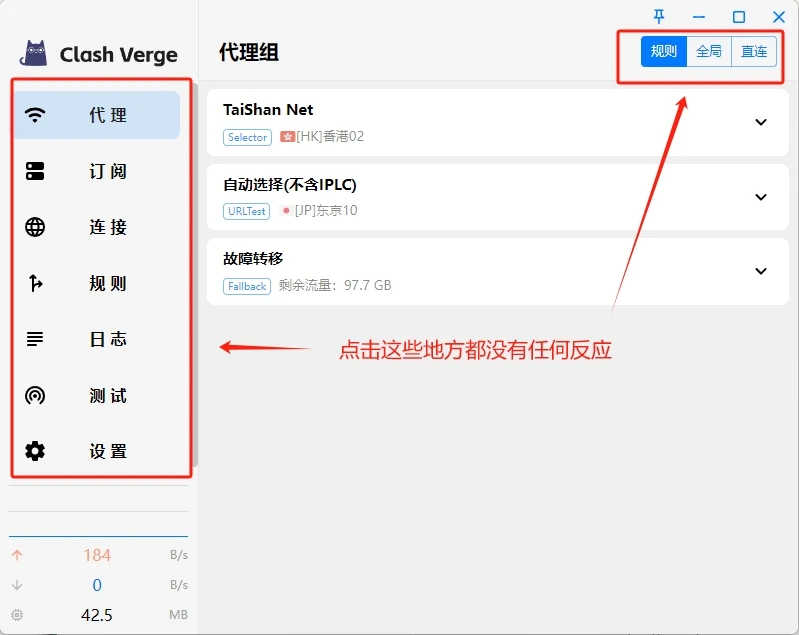Click the download speed value 0
The image size is (799, 635).
97,585
